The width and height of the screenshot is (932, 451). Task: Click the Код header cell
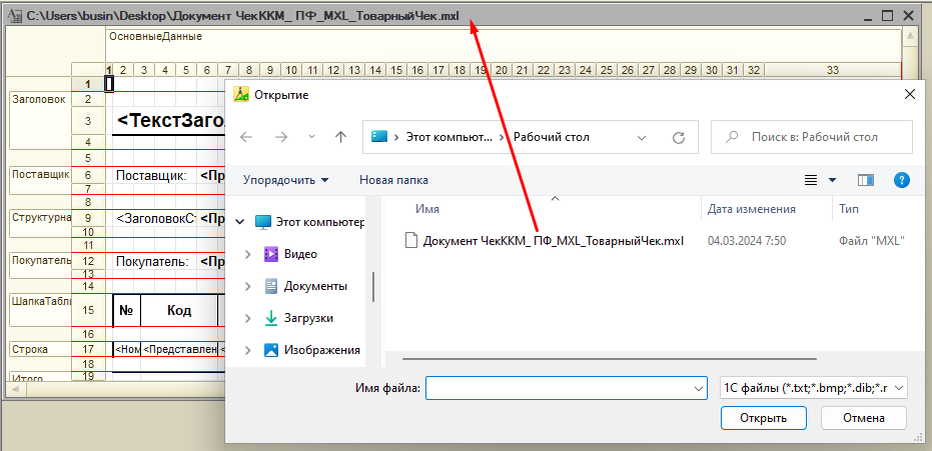(179, 310)
